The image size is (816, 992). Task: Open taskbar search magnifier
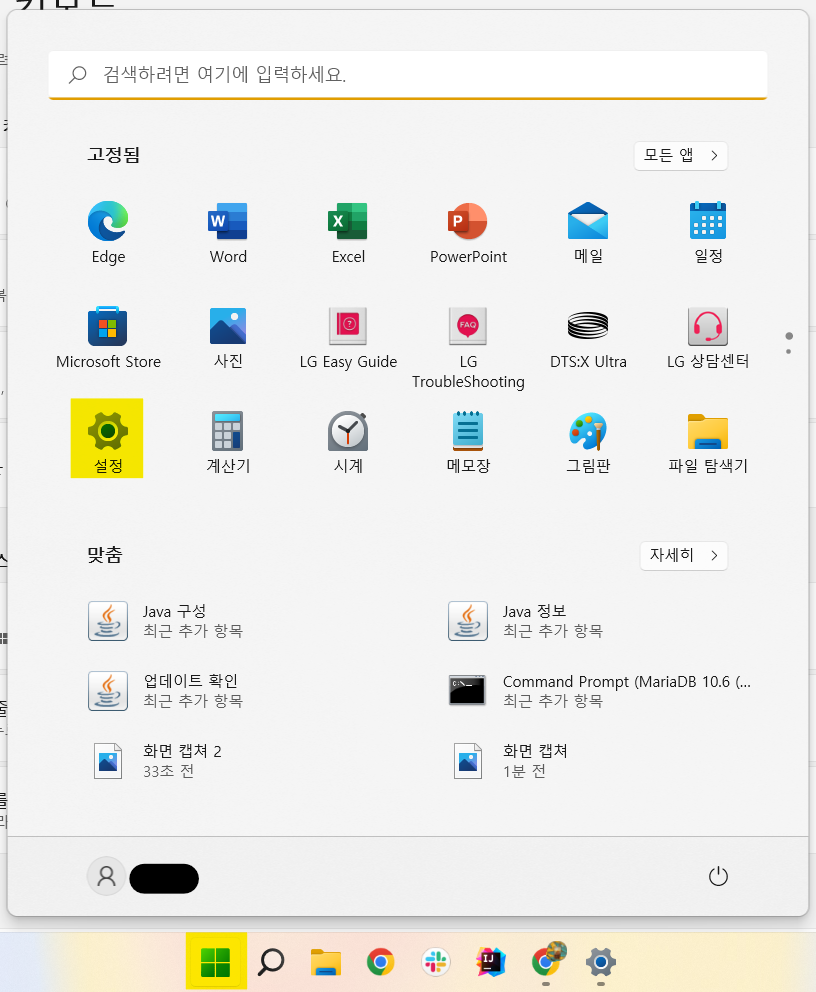pyautogui.click(x=271, y=962)
